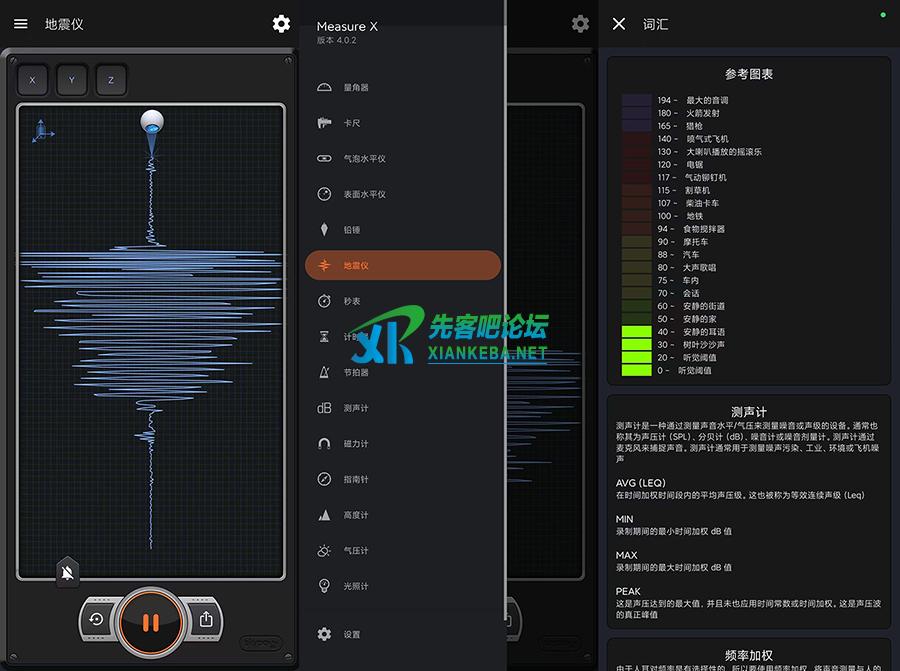
Task: Select the 指南针 compass tool
Action: coord(356,479)
